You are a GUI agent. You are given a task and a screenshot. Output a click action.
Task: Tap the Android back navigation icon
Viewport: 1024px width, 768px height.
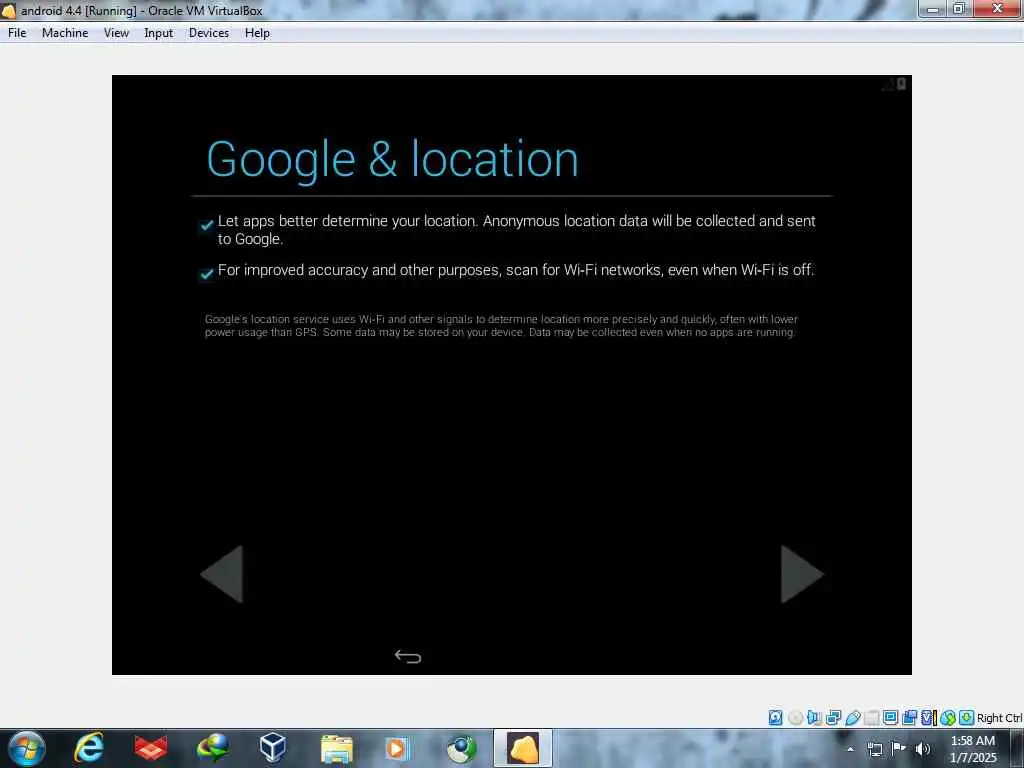click(x=408, y=656)
